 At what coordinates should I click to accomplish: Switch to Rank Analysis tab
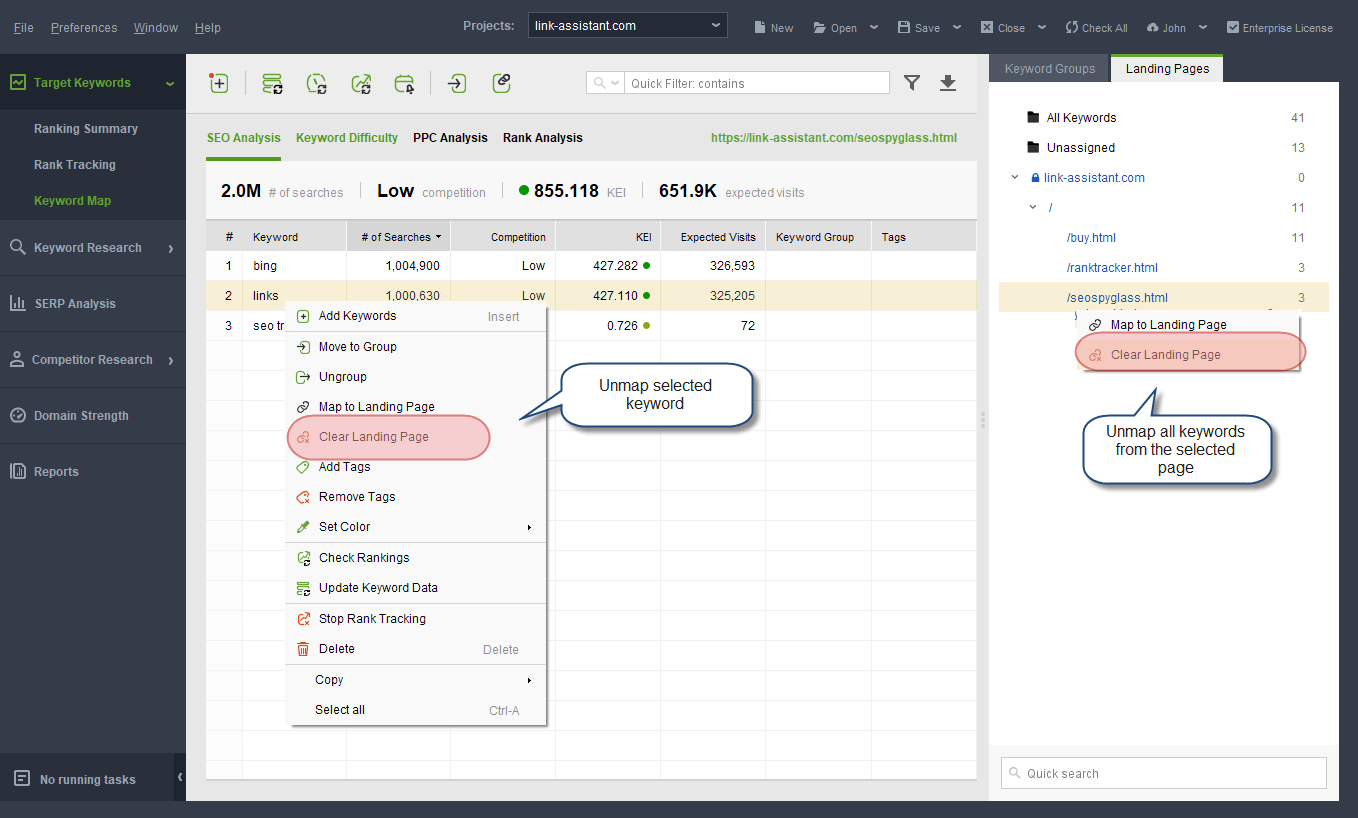point(543,138)
